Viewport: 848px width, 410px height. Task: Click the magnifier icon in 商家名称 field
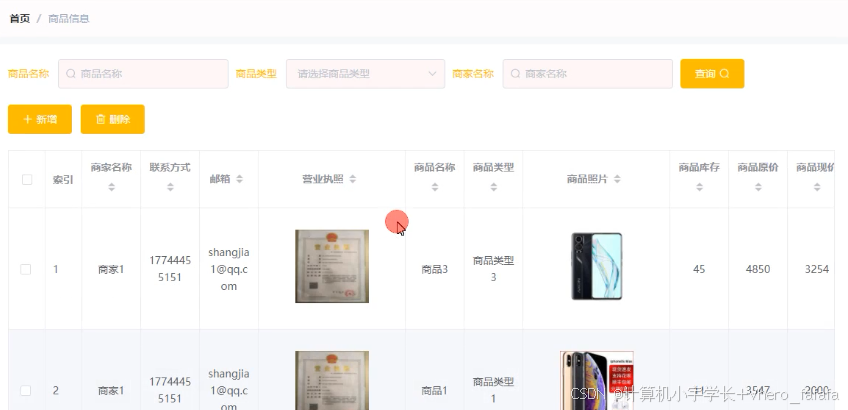pos(515,74)
